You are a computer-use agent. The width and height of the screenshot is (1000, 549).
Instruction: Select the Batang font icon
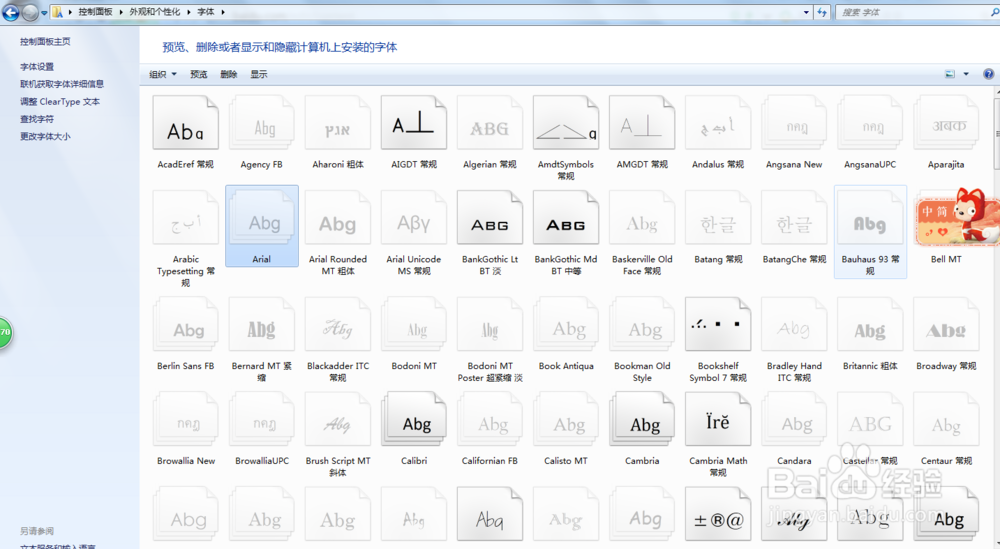tap(717, 218)
